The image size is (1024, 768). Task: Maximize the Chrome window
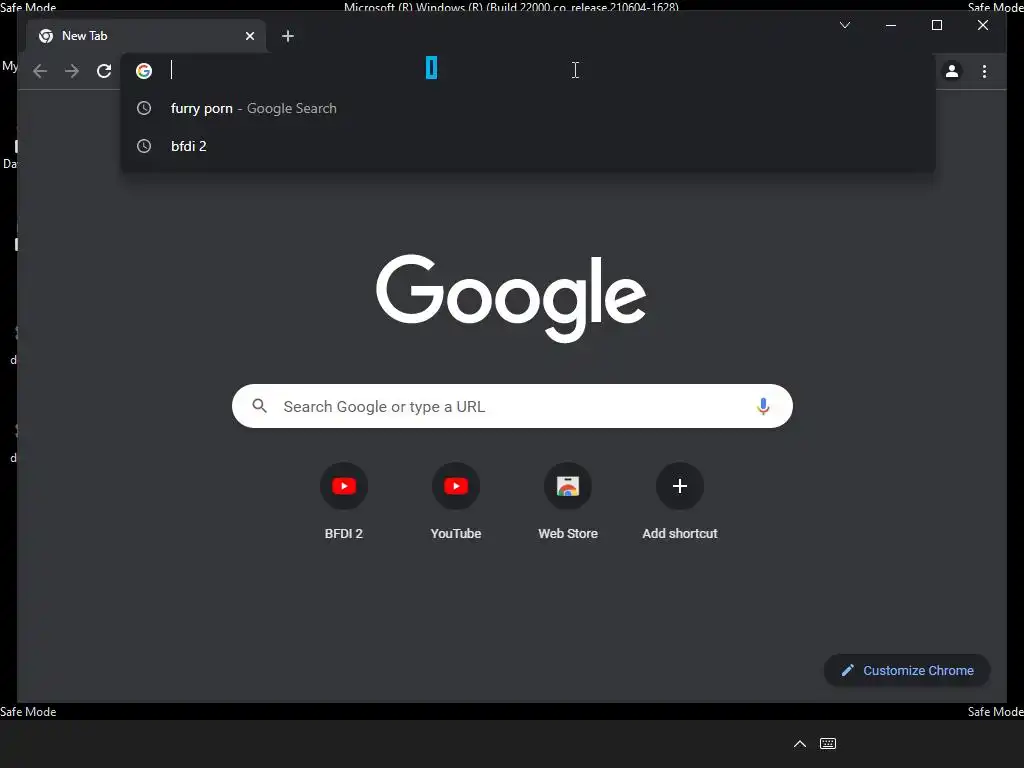pos(936,25)
